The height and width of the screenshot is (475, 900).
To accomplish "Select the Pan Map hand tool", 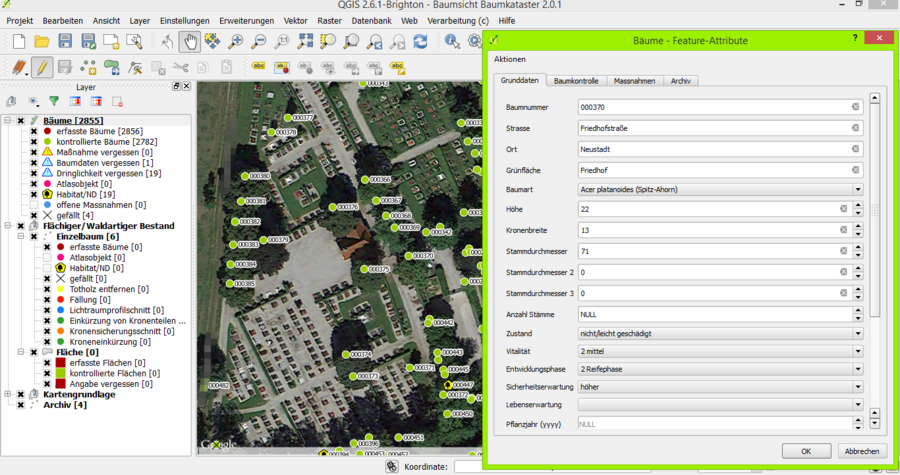I will click(x=188, y=41).
